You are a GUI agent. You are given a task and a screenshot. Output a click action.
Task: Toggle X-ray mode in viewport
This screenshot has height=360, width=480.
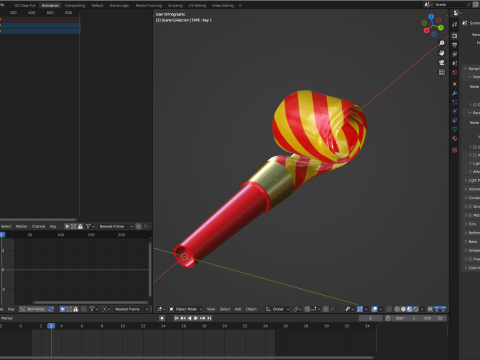[389, 309]
